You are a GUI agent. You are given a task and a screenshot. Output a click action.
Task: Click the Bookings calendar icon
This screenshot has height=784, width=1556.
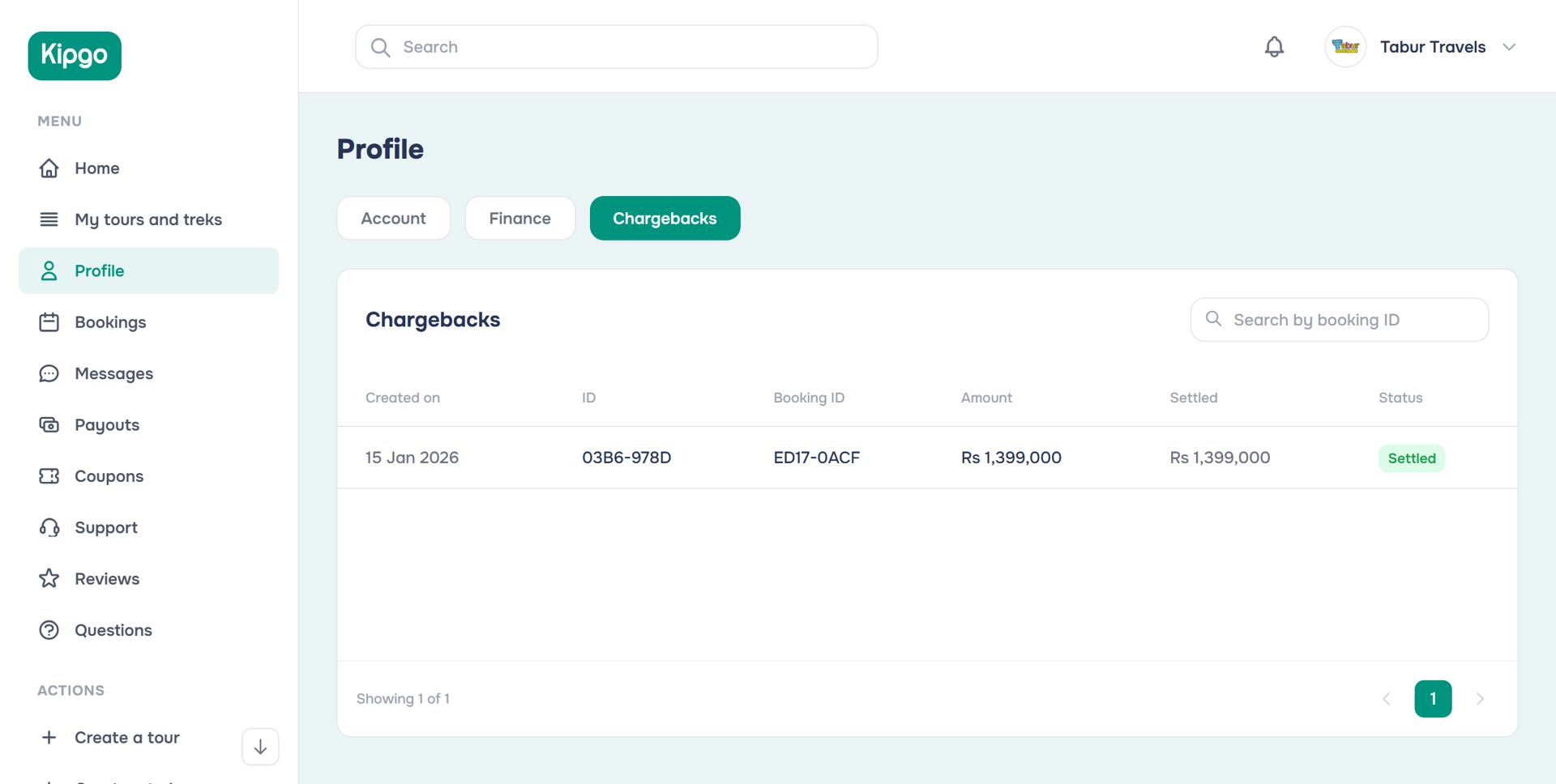click(49, 322)
